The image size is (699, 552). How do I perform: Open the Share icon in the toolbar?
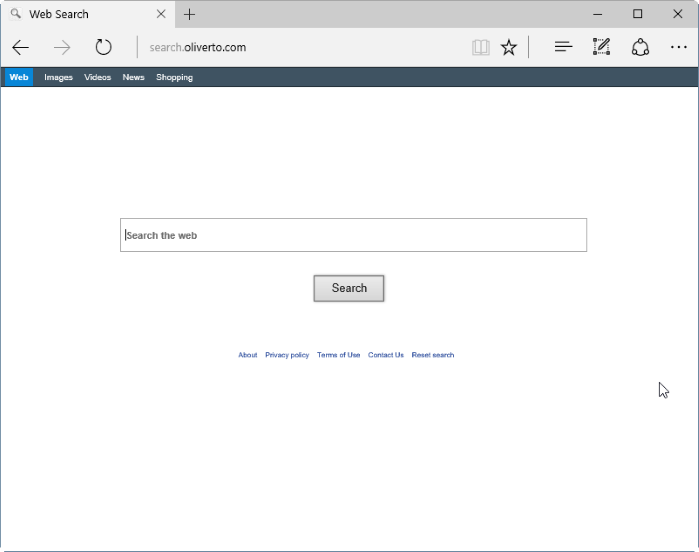(x=640, y=47)
